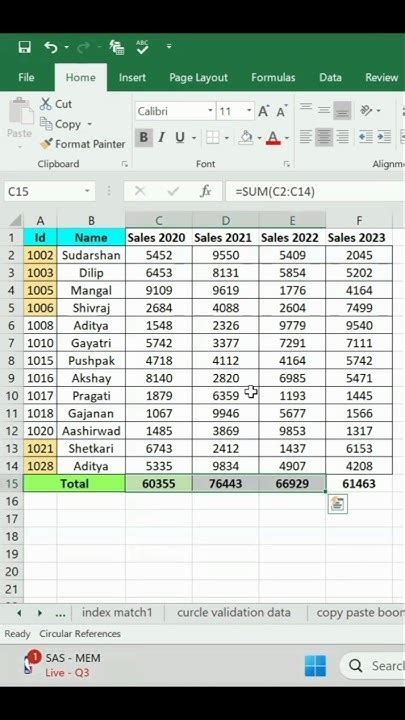Open the Underline style dropdown arrow
The image size is (405, 720).
tap(194, 138)
